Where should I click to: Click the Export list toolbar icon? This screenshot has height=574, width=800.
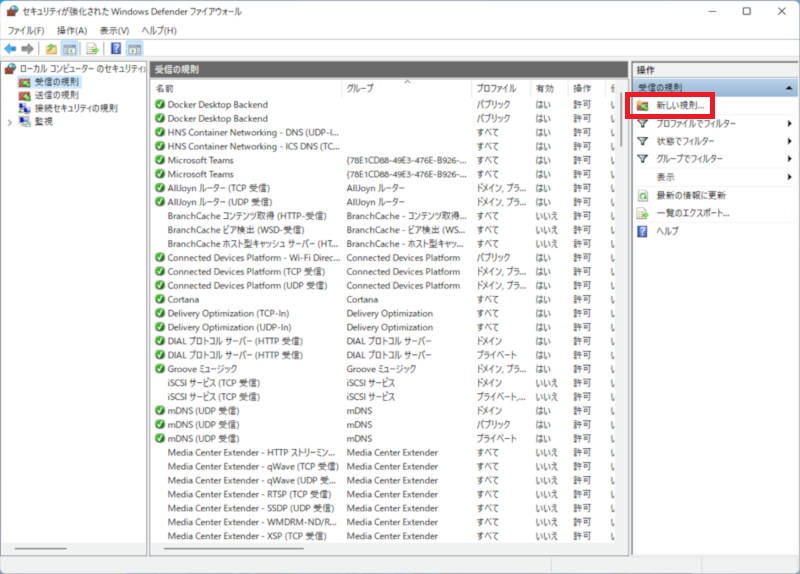[x=92, y=49]
